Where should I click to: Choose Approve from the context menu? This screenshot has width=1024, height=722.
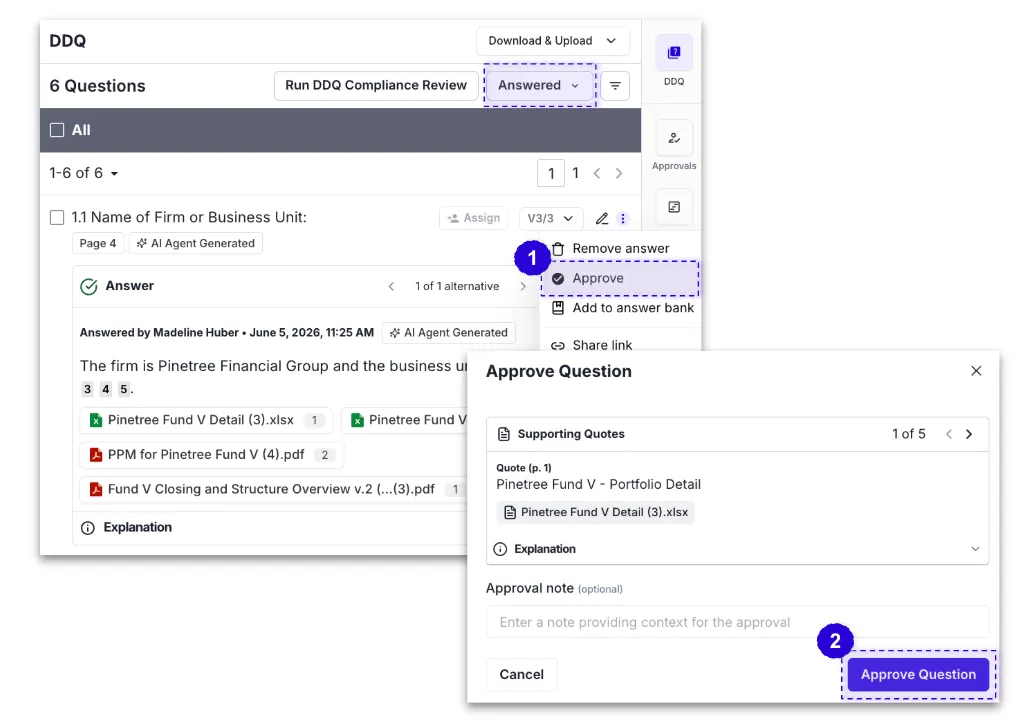(618, 278)
